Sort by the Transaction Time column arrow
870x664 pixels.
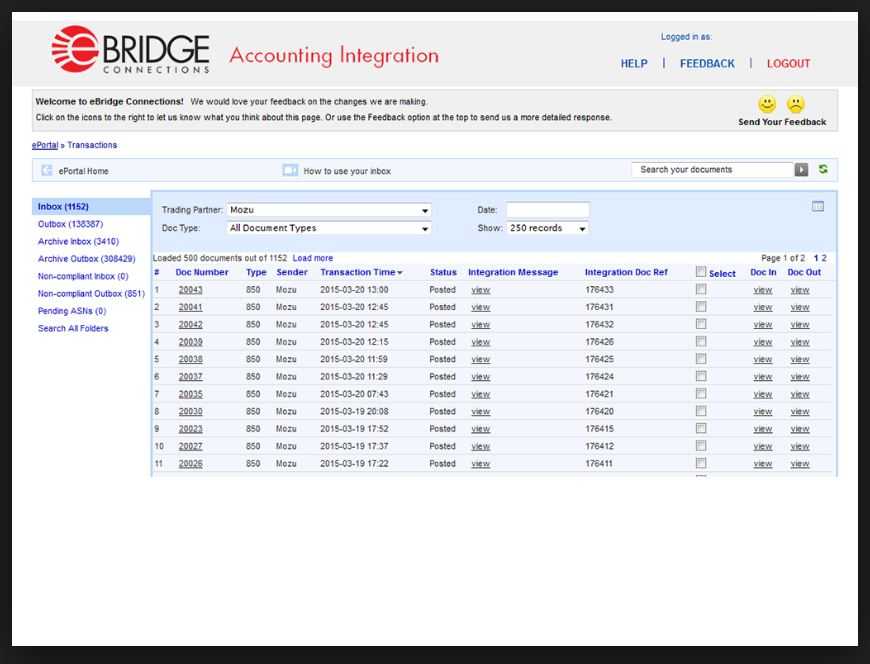[x=399, y=271]
